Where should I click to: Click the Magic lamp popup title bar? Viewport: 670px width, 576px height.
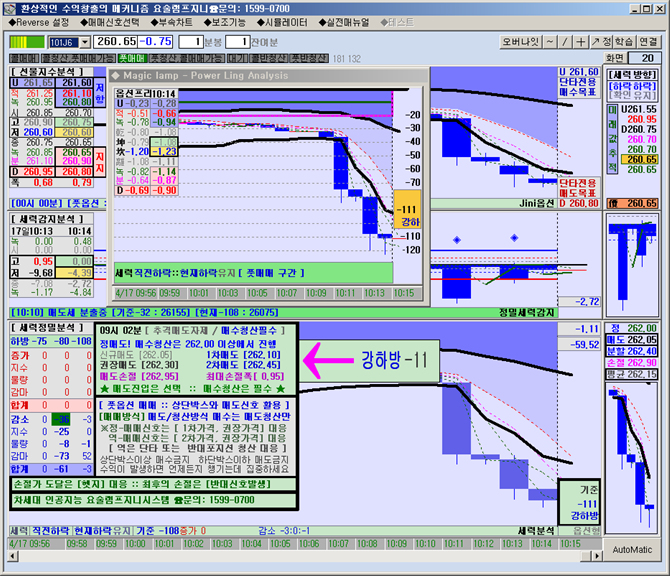(268, 76)
